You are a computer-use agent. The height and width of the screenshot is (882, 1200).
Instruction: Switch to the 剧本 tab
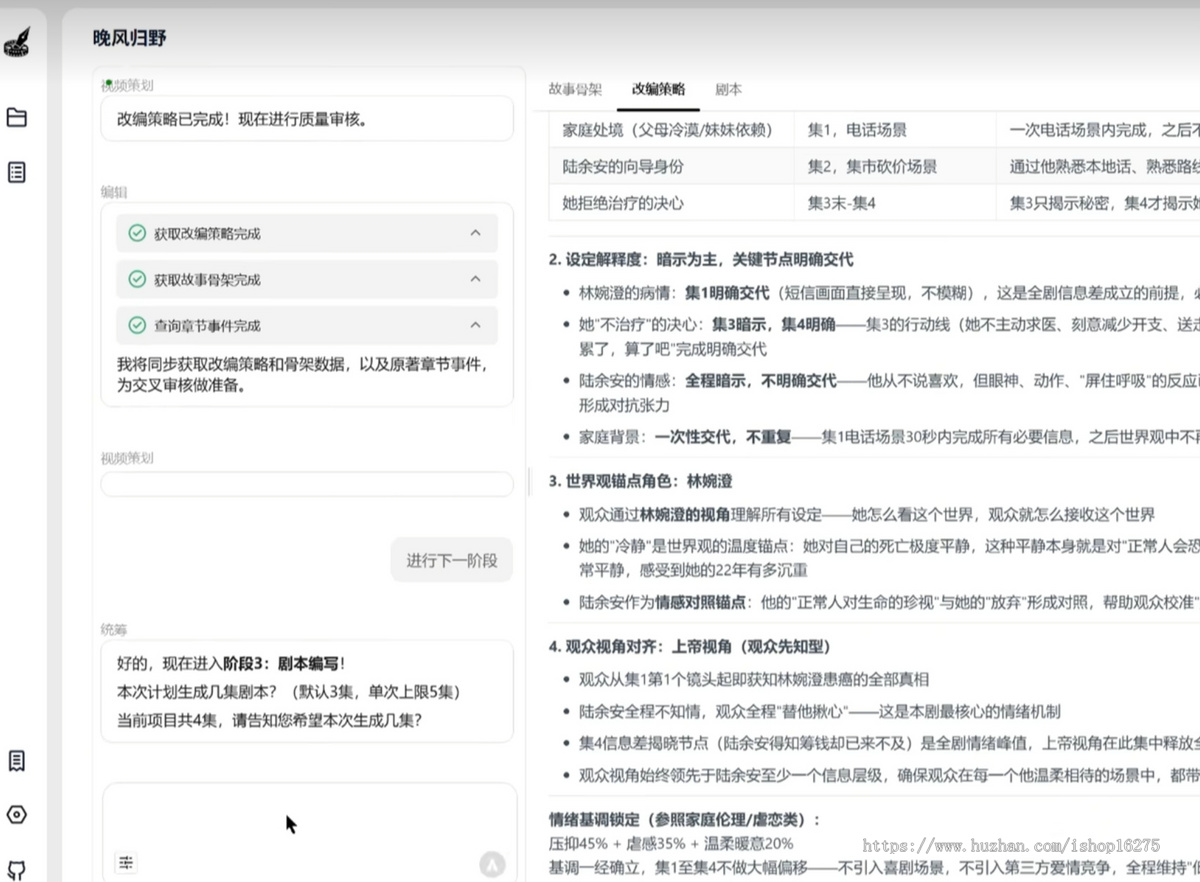coord(728,89)
